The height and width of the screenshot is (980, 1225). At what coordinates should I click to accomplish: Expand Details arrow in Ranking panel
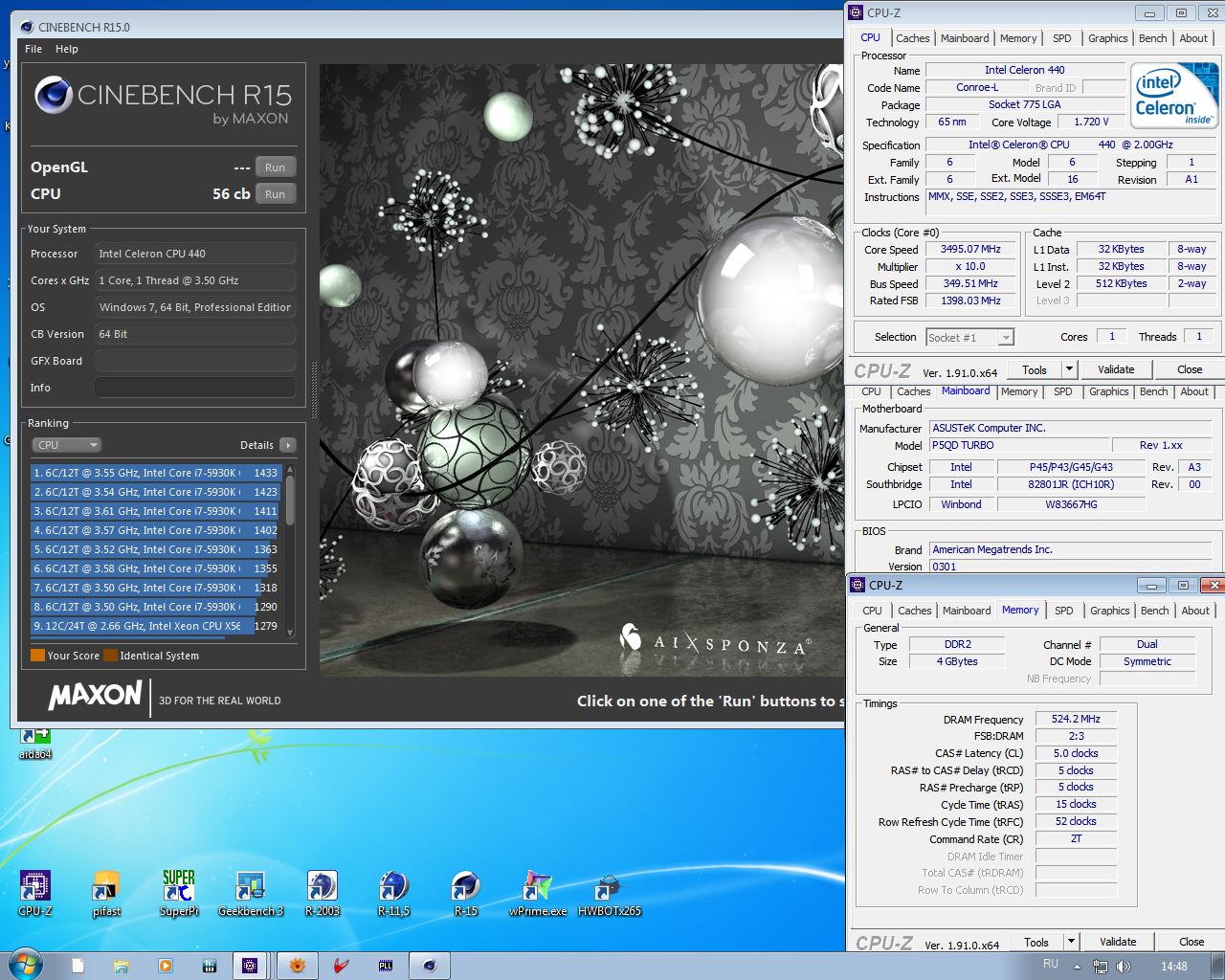[x=288, y=445]
